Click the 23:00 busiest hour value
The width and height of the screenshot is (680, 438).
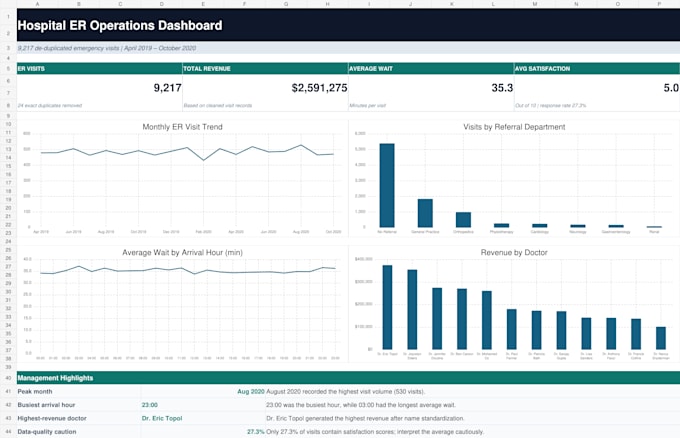tap(150, 405)
